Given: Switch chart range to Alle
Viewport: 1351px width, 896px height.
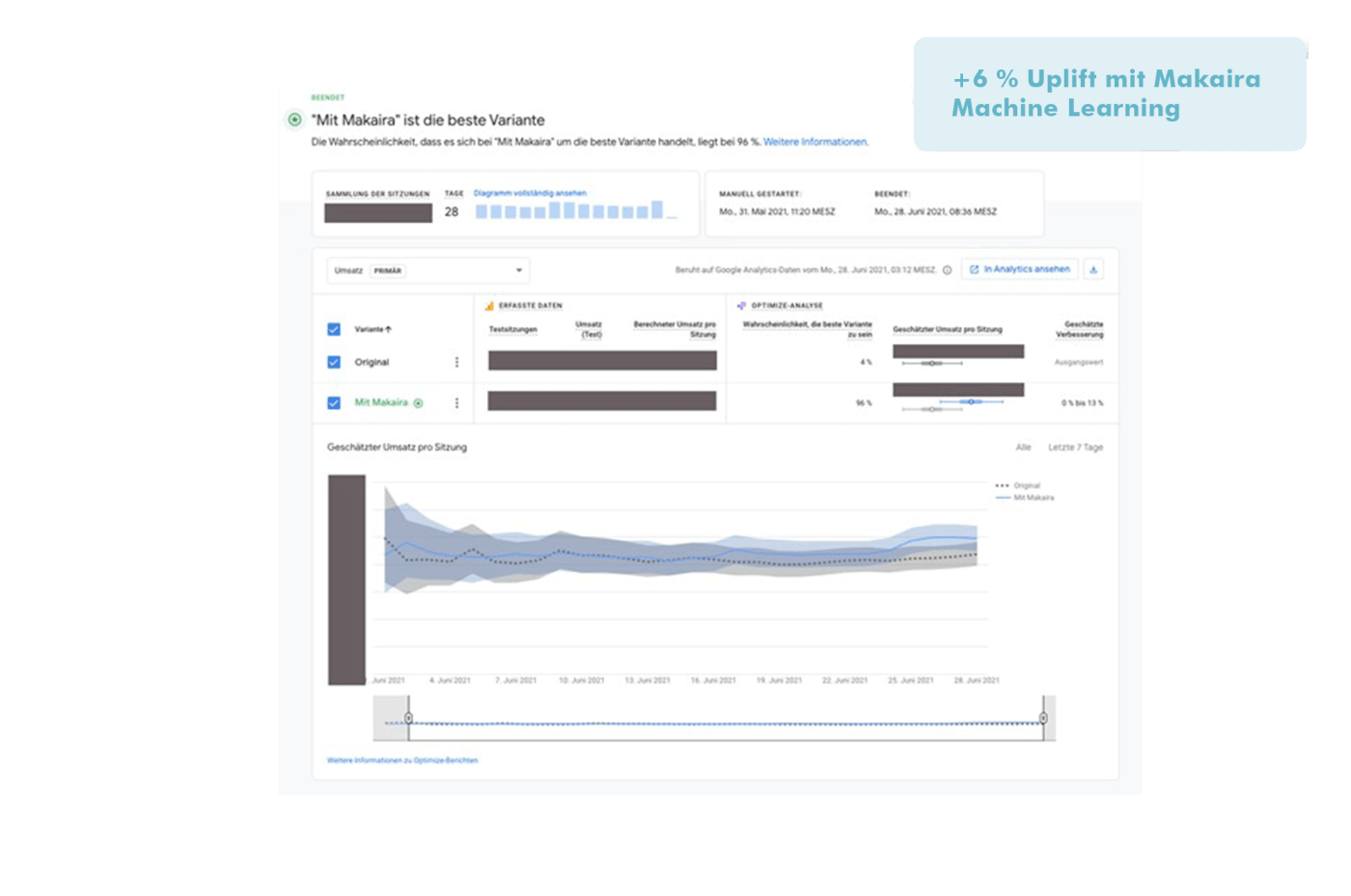Looking at the screenshot, I should click(1023, 448).
